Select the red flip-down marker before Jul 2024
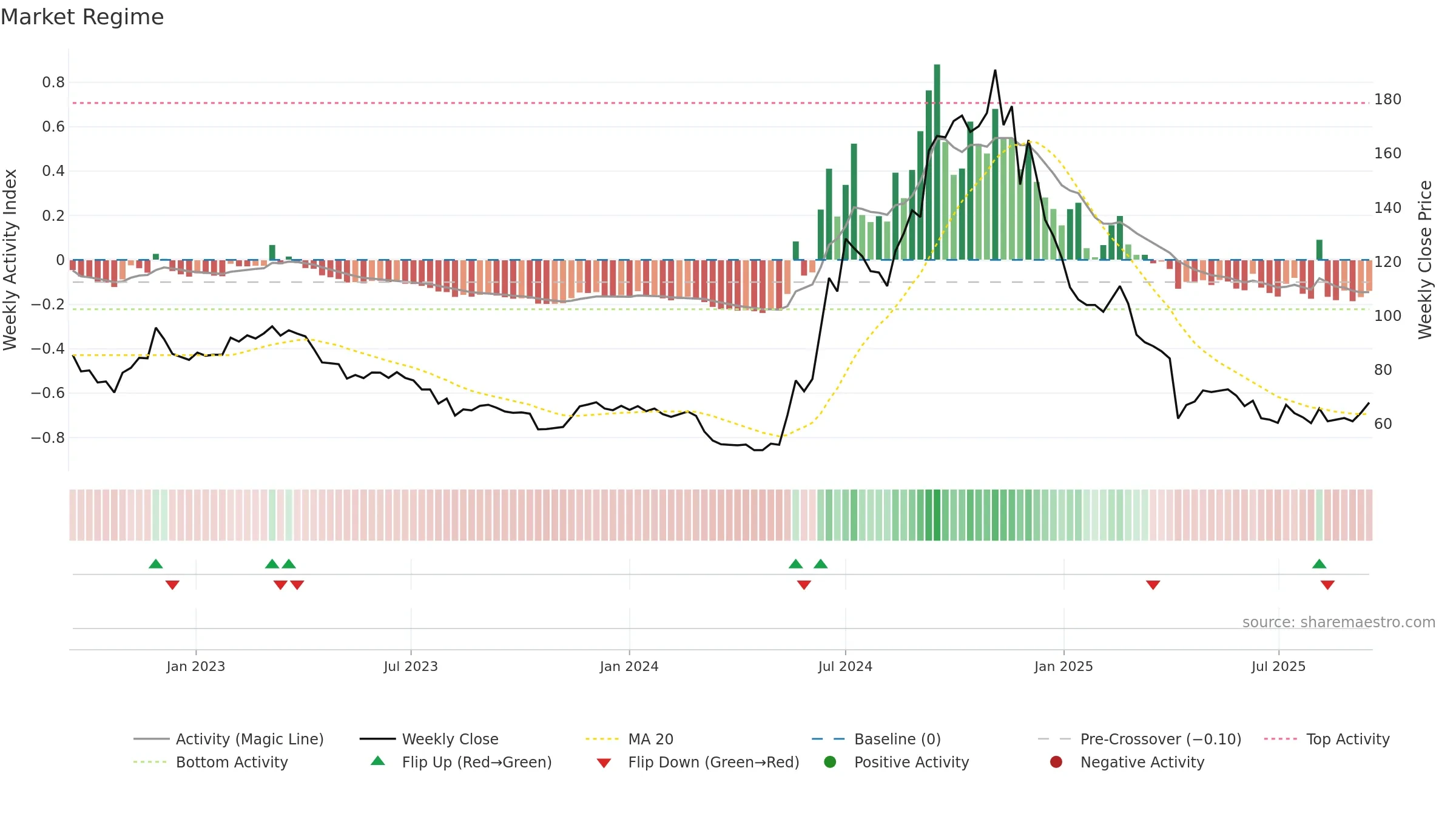Viewport: 1456px width, 819px height. [x=804, y=585]
